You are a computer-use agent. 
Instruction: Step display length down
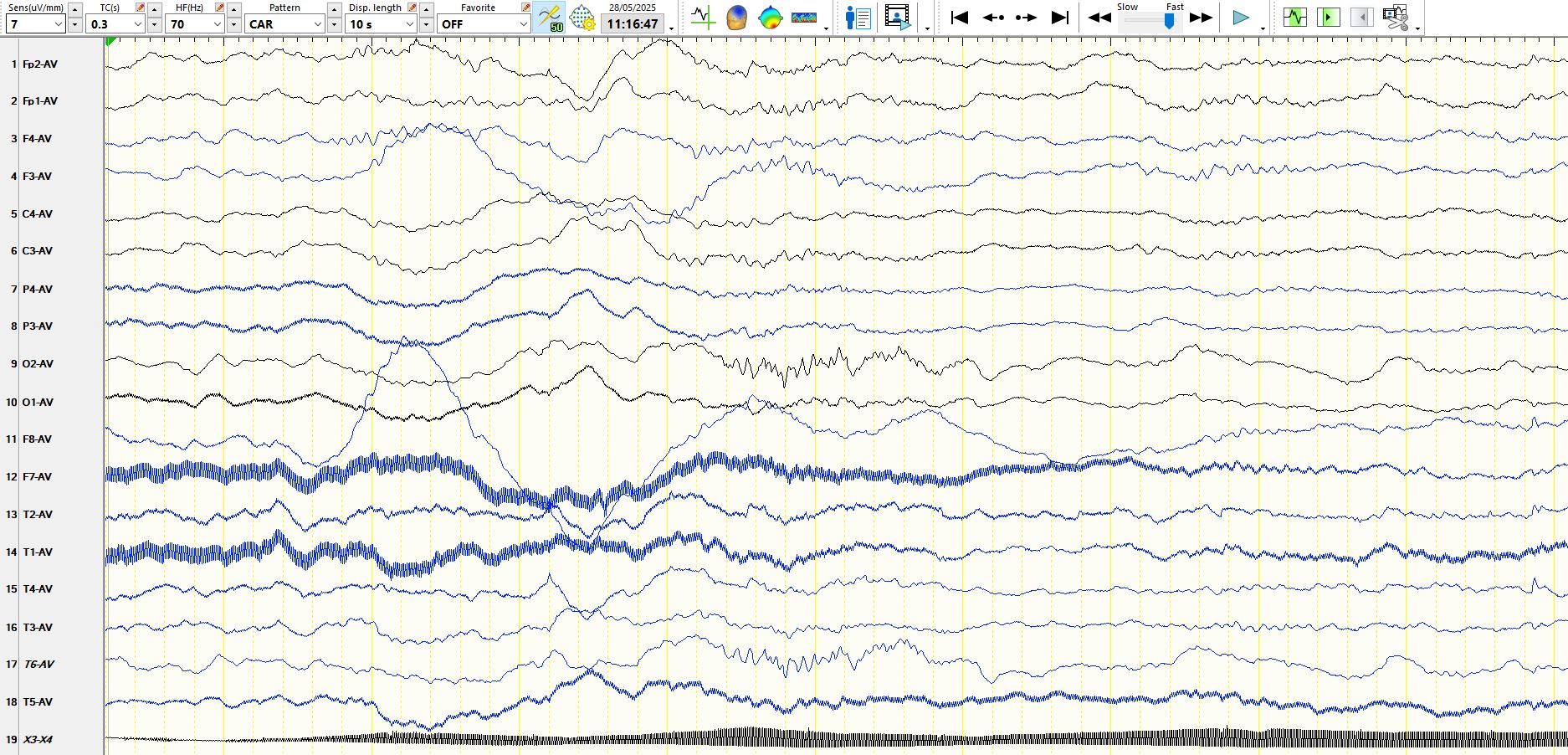click(427, 25)
